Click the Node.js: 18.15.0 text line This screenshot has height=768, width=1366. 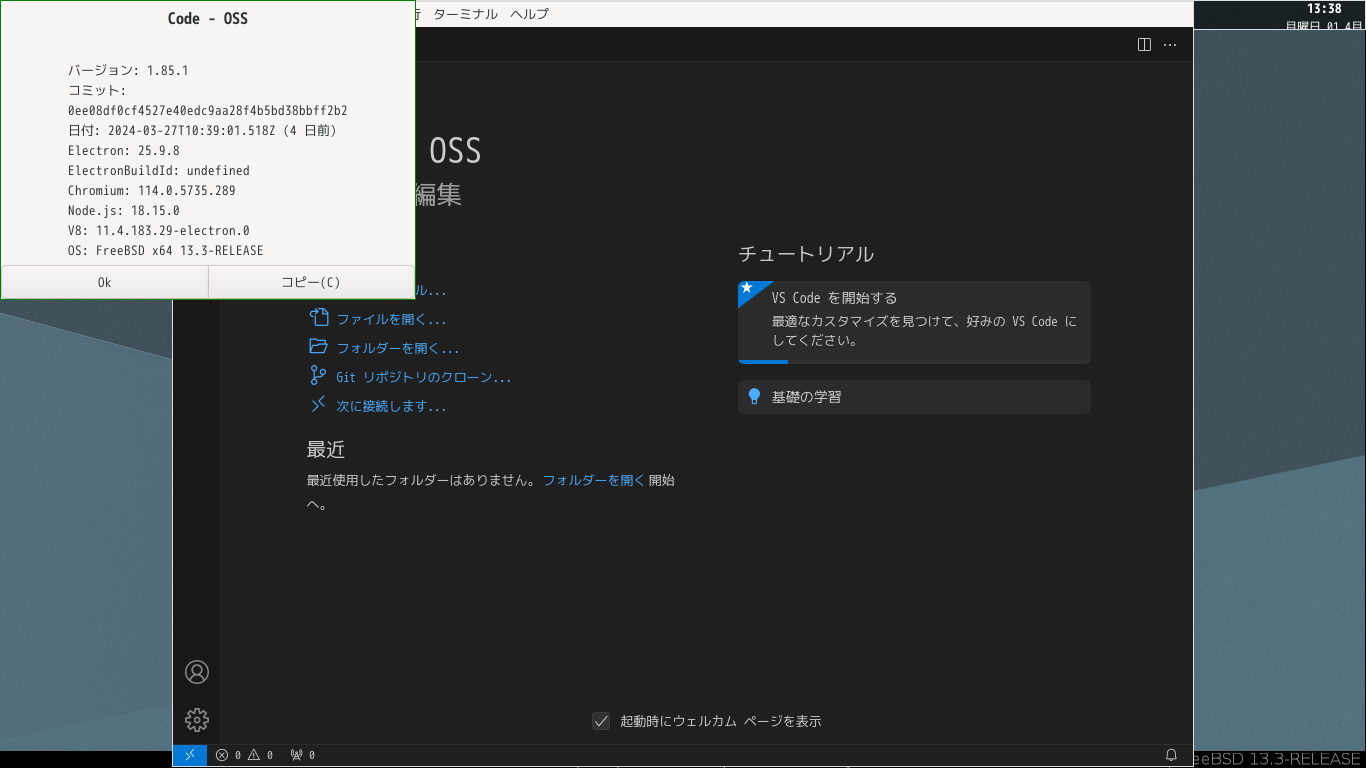coord(124,211)
